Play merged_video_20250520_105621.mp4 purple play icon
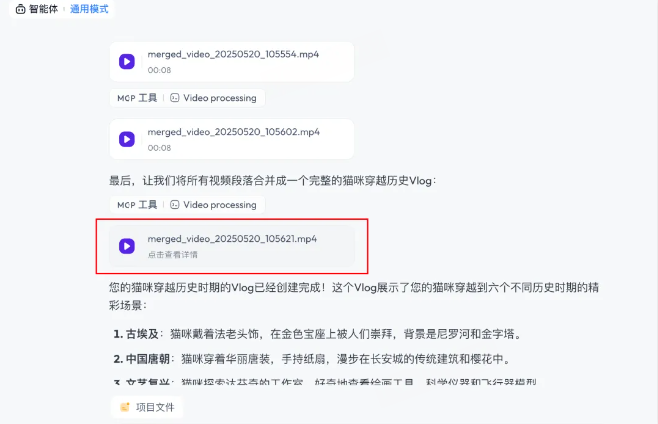658x424 pixels. tap(127, 246)
